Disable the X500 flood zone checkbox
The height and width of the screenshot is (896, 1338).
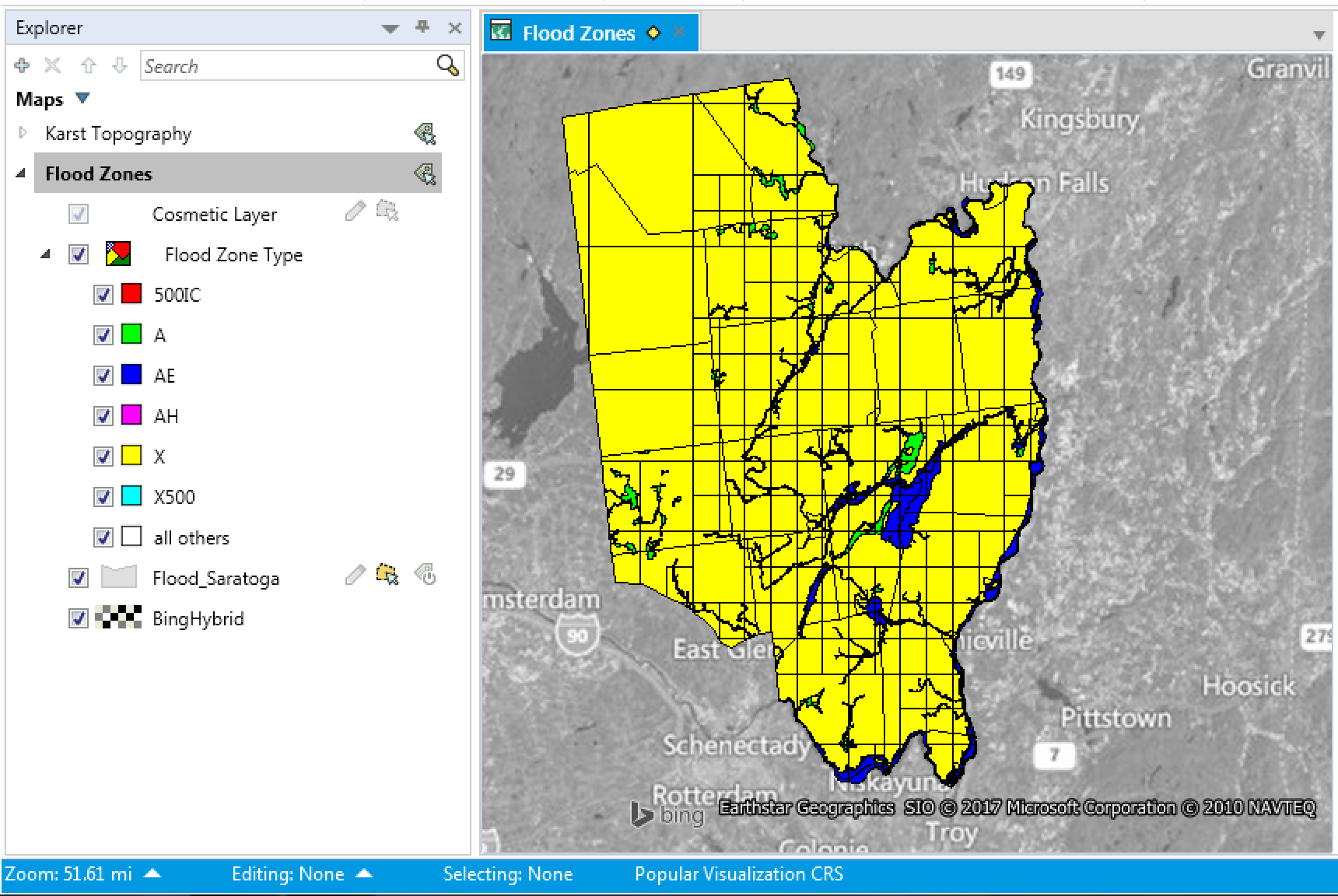coord(103,496)
